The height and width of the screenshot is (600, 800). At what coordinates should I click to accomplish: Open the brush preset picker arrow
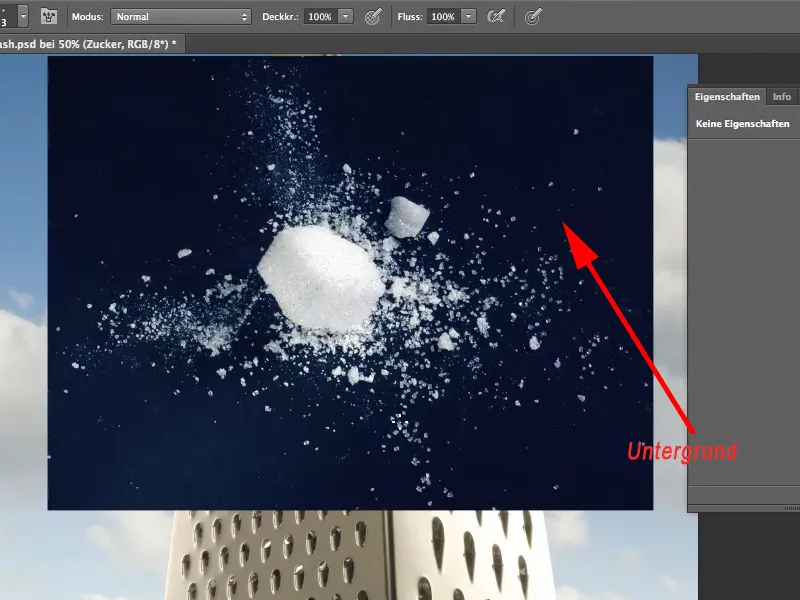[23, 16]
